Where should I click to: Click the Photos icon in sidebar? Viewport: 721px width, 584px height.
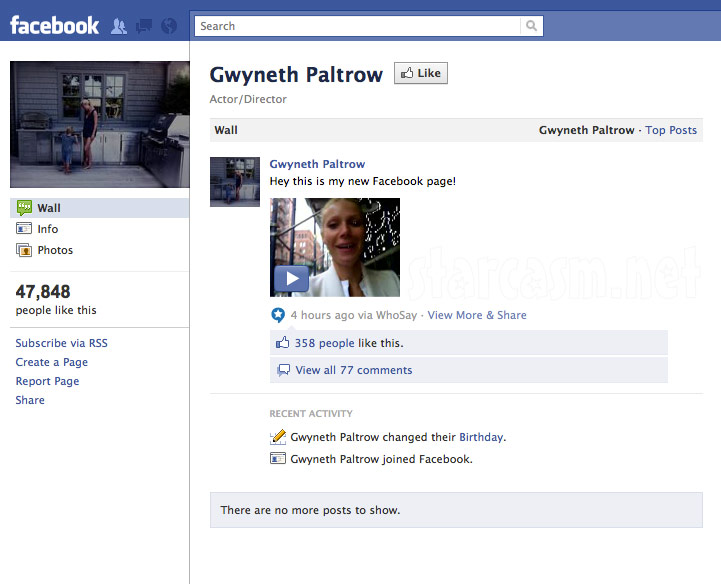tap(24, 250)
